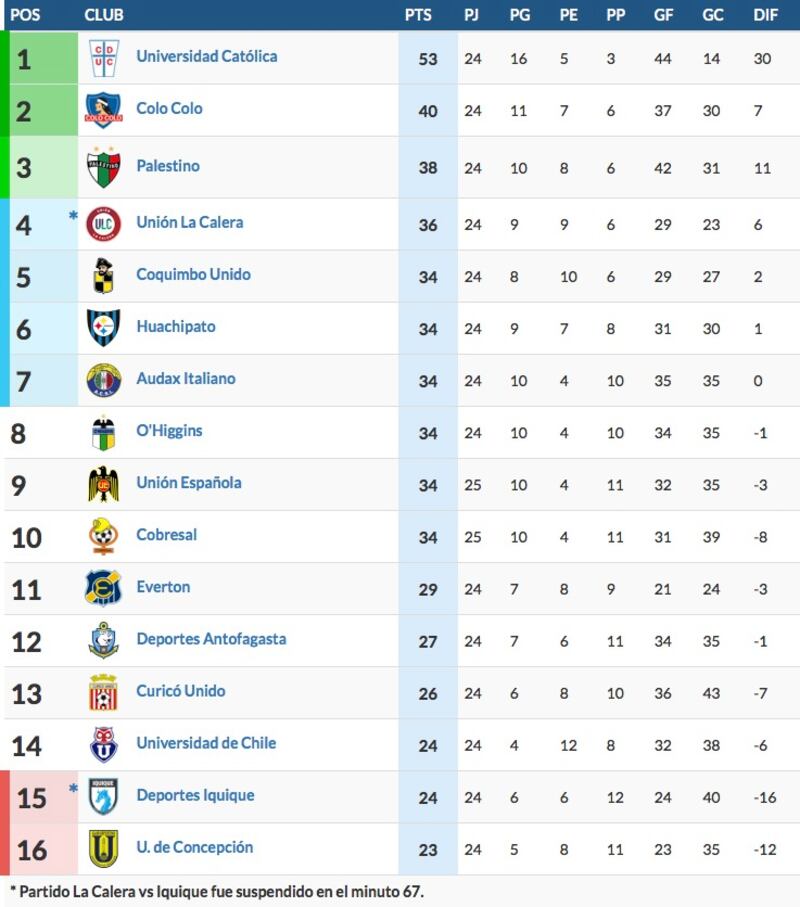Open the O'Higgins team link
This screenshot has height=907, width=800.
(x=169, y=431)
